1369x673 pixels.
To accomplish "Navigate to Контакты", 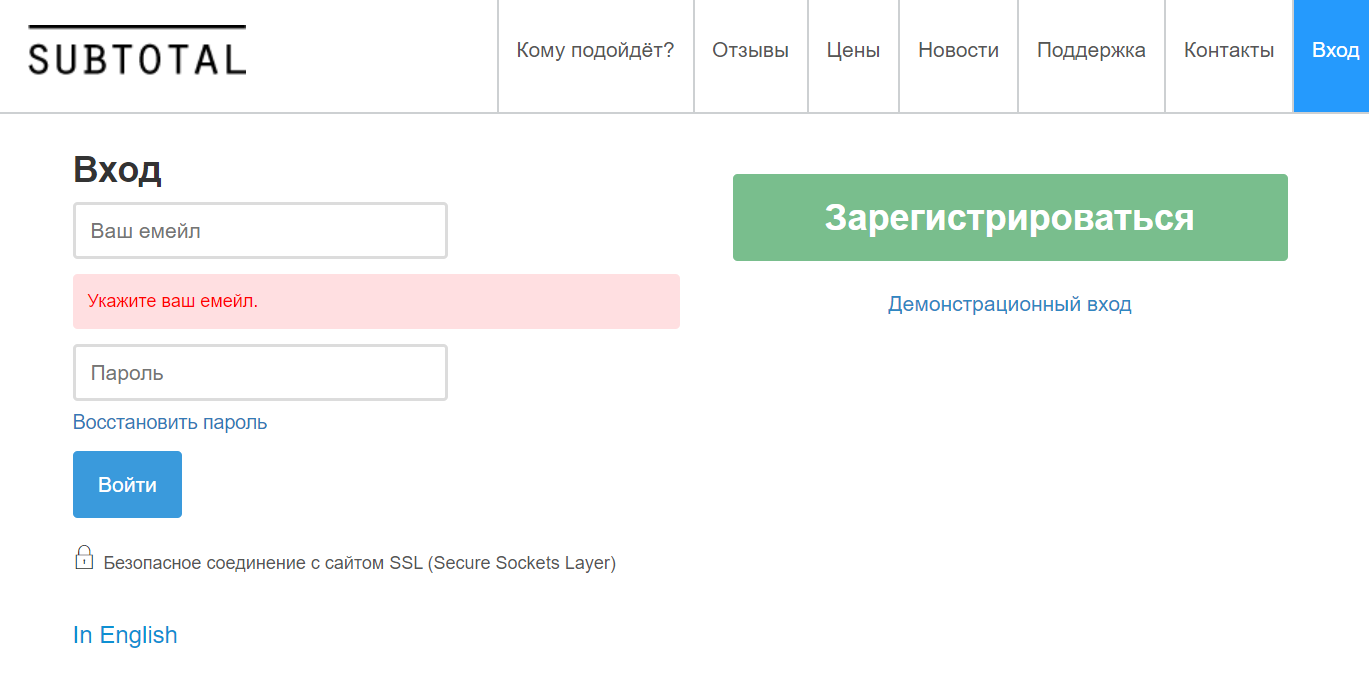I will click(x=1229, y=50).
